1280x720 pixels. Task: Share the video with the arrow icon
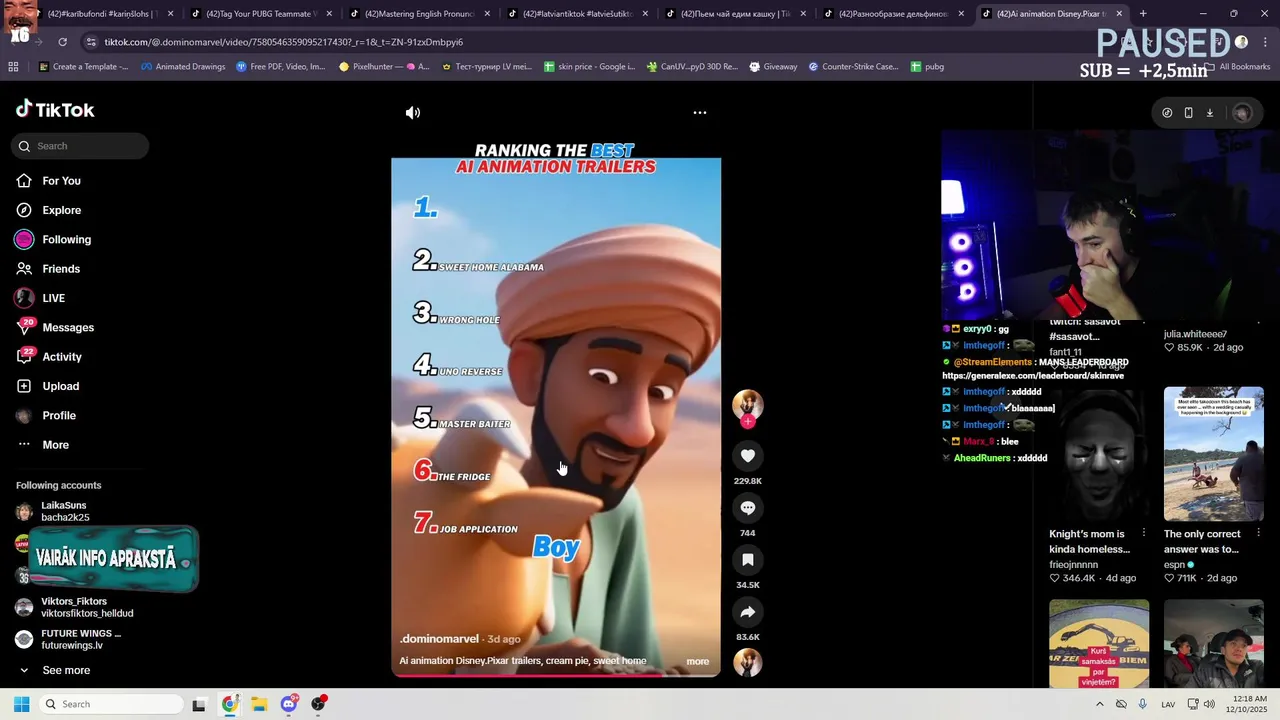pos(748,612)
